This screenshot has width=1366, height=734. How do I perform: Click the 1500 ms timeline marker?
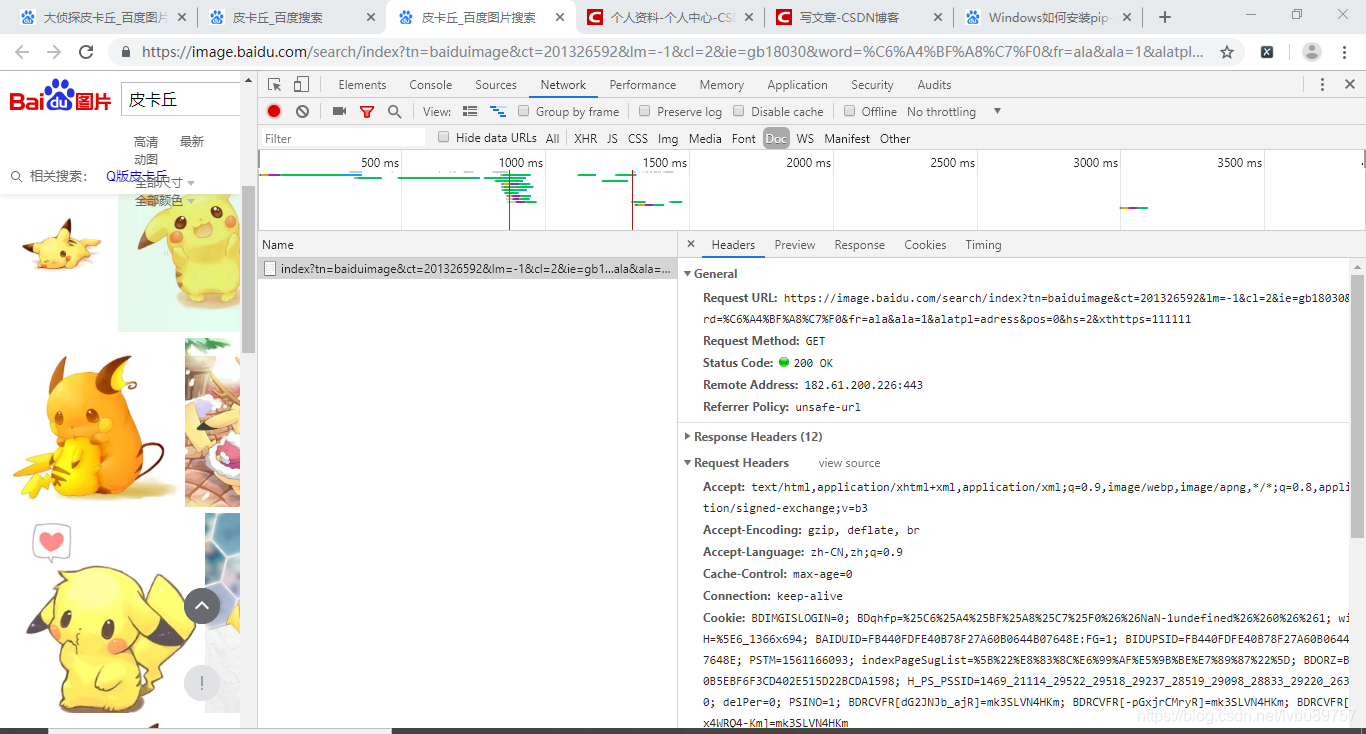click(x=665, y=163)
